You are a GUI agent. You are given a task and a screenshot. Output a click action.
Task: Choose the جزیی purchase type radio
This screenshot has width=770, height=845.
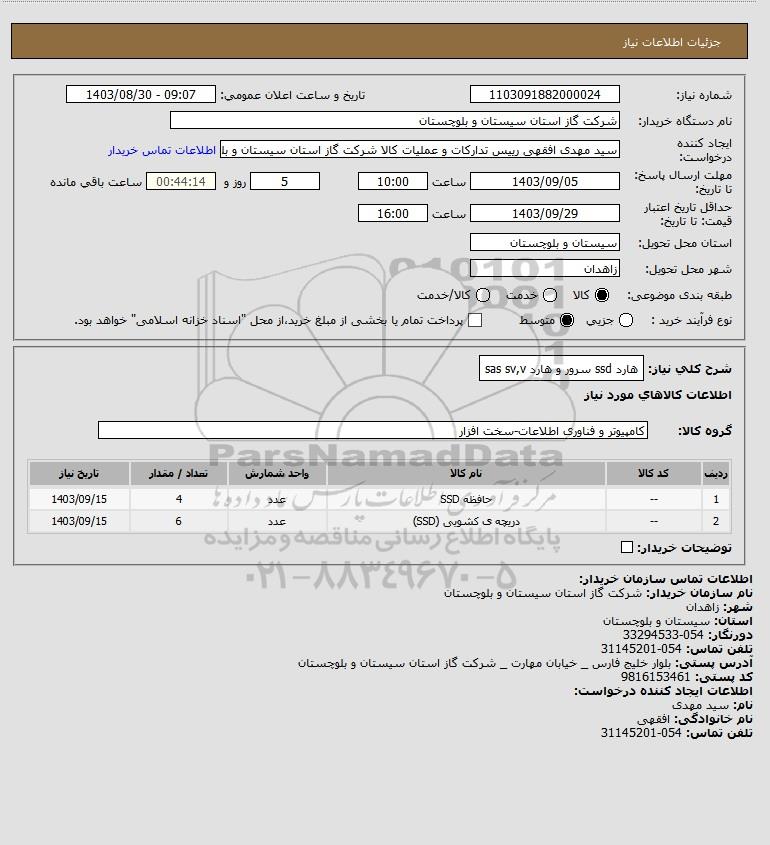click(x=626, y=320)
